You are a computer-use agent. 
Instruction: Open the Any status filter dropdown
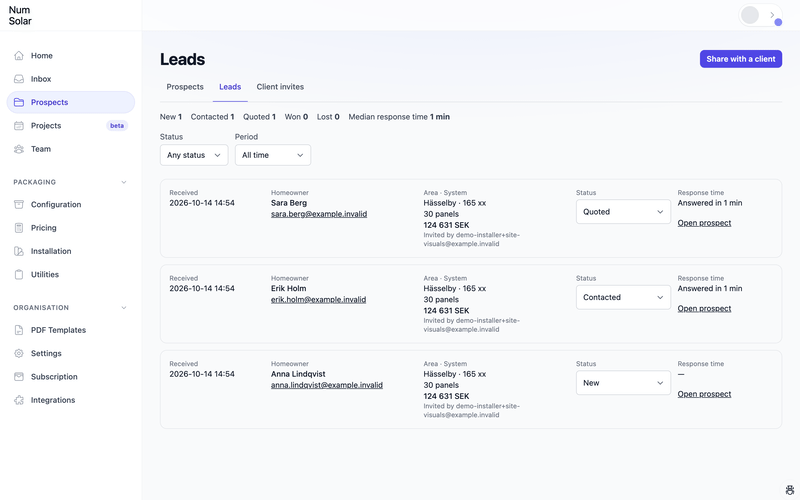[194, 155]
